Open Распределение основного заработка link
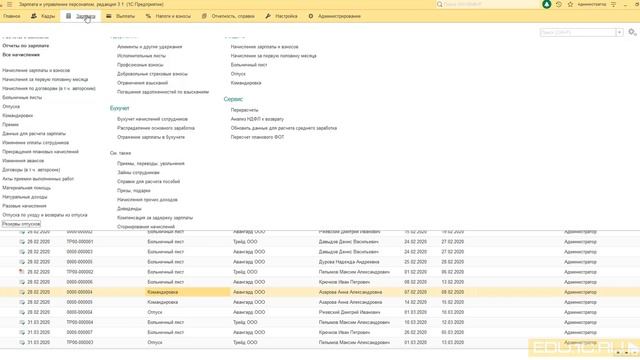Viewport: 640px width, 360px height. pyautogui.click(x=156, y=128)
